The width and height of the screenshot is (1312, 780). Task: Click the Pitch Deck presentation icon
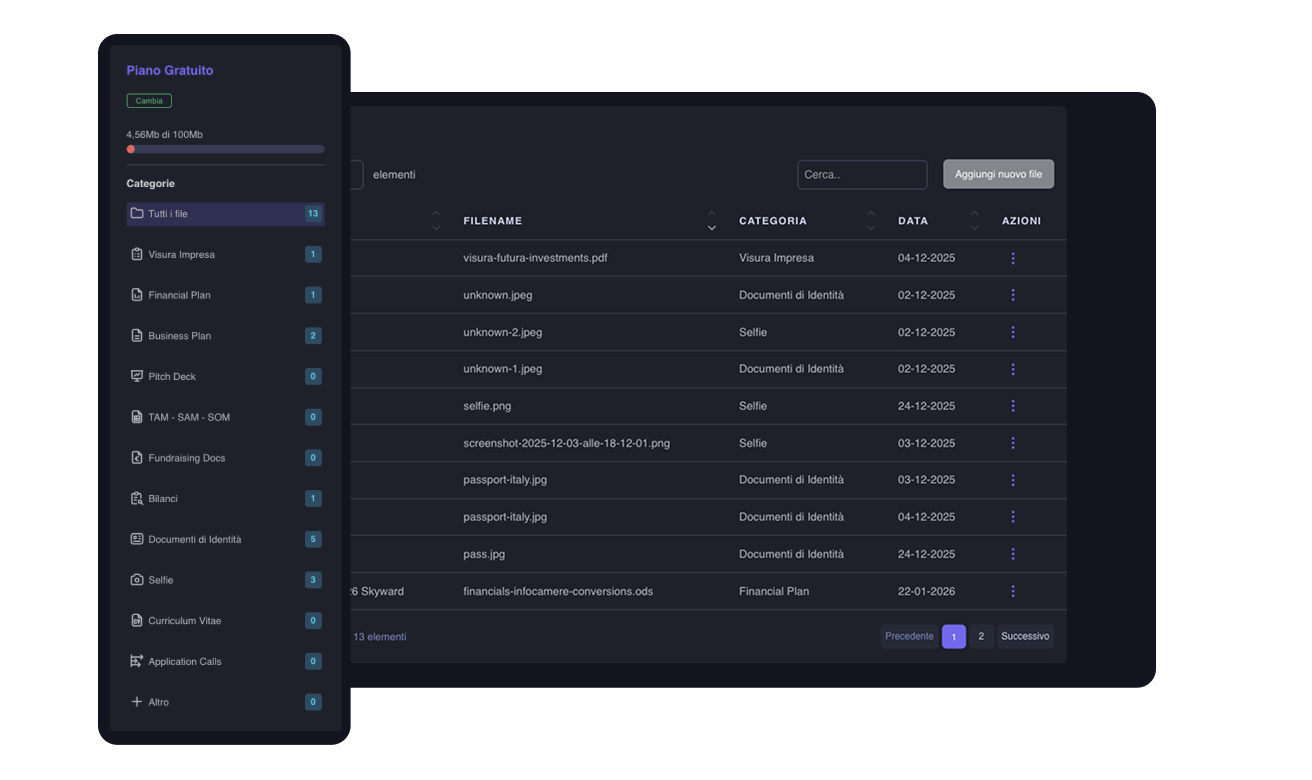point(137,376)
